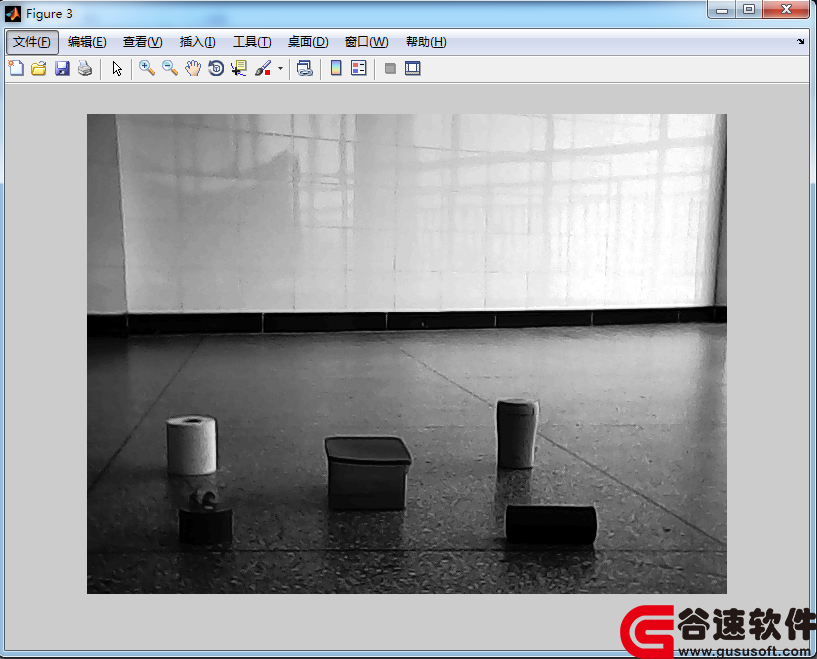This screenshot has height=659, width=817.
Task: Open the 窗口(W) menu
Action: [x=366, y=42]
